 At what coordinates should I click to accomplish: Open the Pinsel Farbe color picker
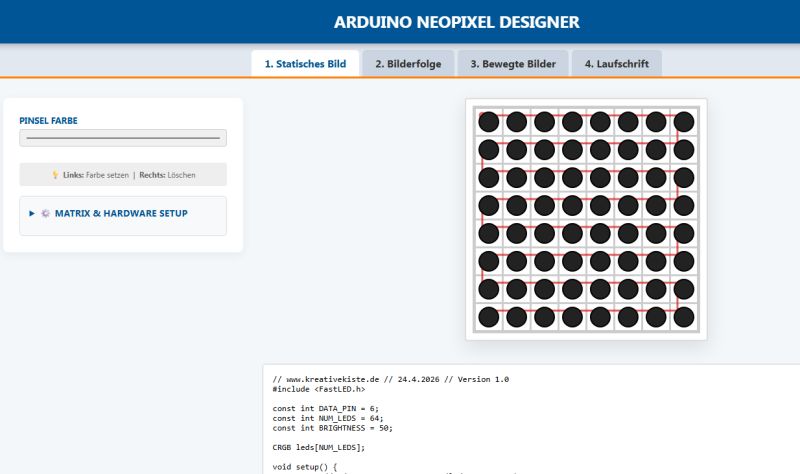pos(123,138)
